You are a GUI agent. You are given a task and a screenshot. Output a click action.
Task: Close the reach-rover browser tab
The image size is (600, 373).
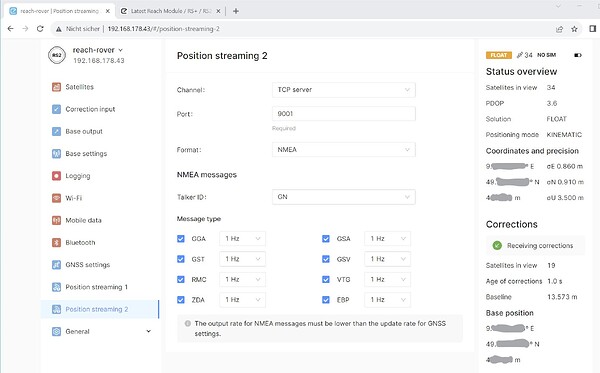coord(108,11)
